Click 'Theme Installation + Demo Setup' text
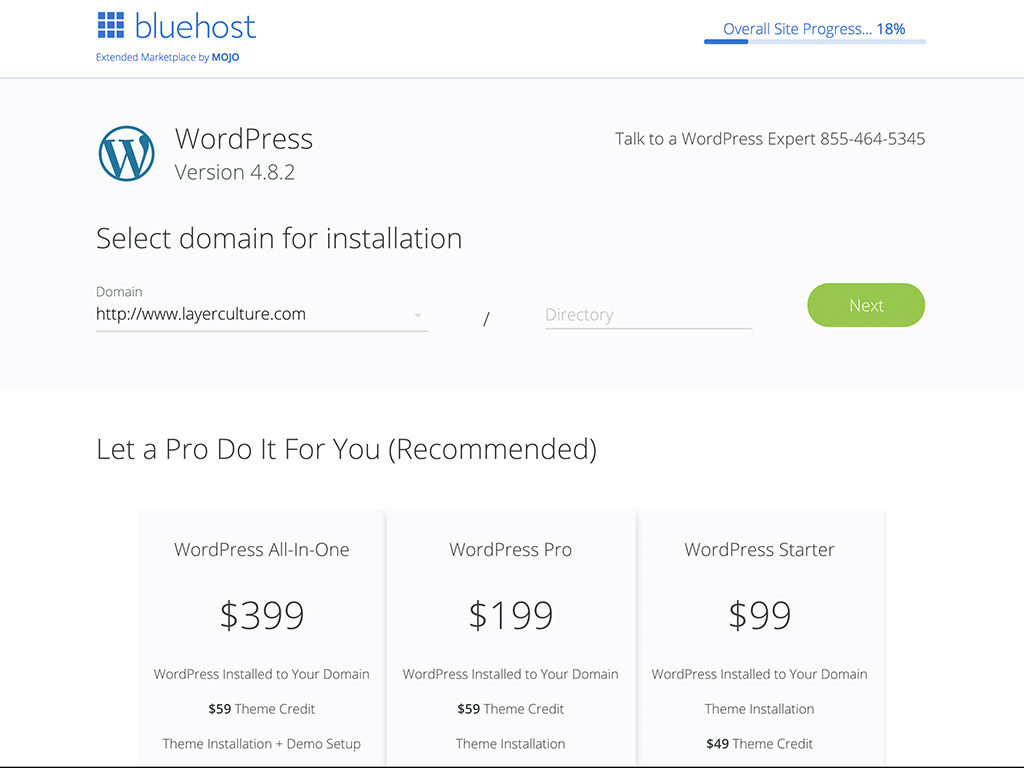1024x768 pixels. pyautogui.click(x=261, y=743)
